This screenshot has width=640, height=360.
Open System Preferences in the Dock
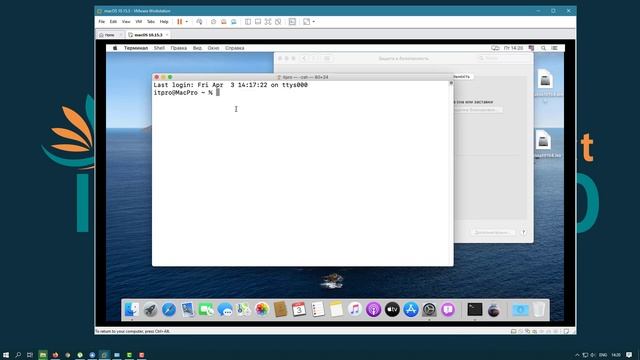tap(429, 310)
